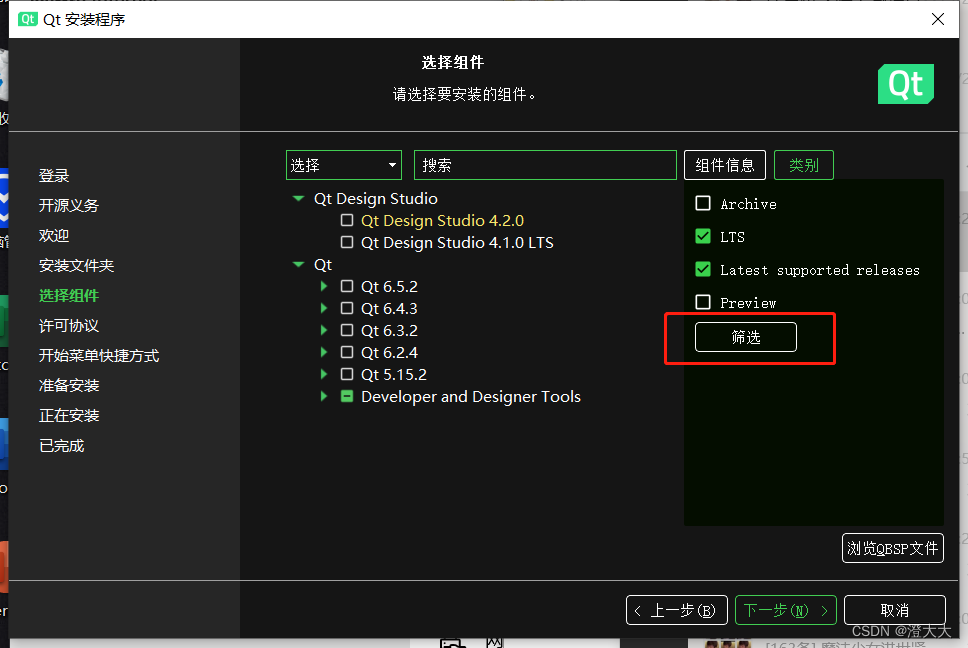968x648 pixels.
Task: Click 准备安装 step in sidebar
Action: (69, 385)
